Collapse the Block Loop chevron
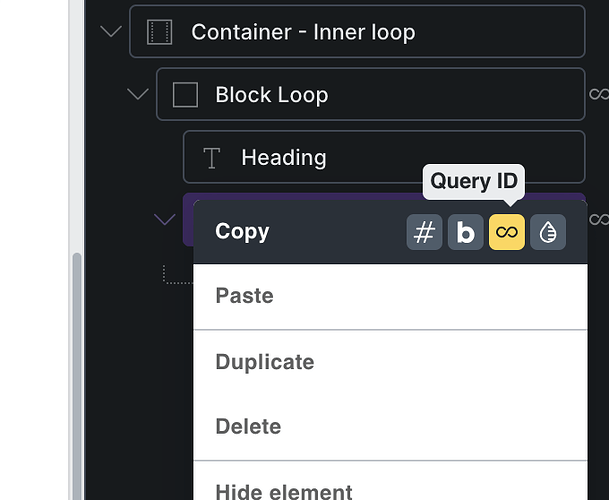The height and width of the screenshot is (500, 609). [x=138, y=95]
